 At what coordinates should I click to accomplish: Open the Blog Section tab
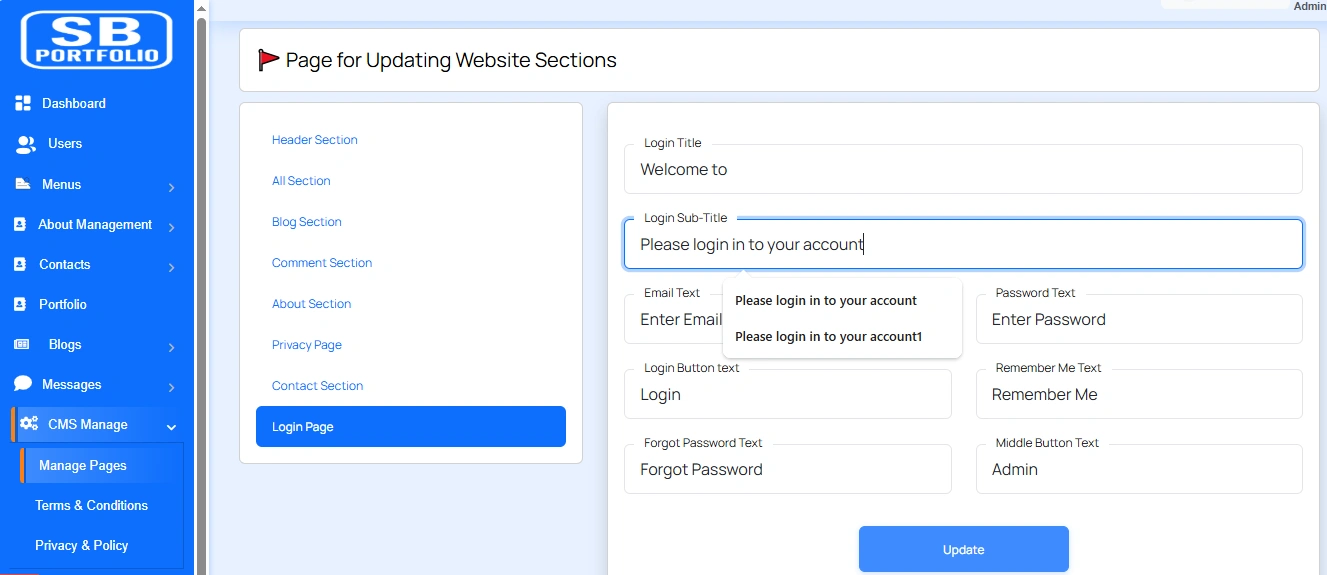[307, 222]
